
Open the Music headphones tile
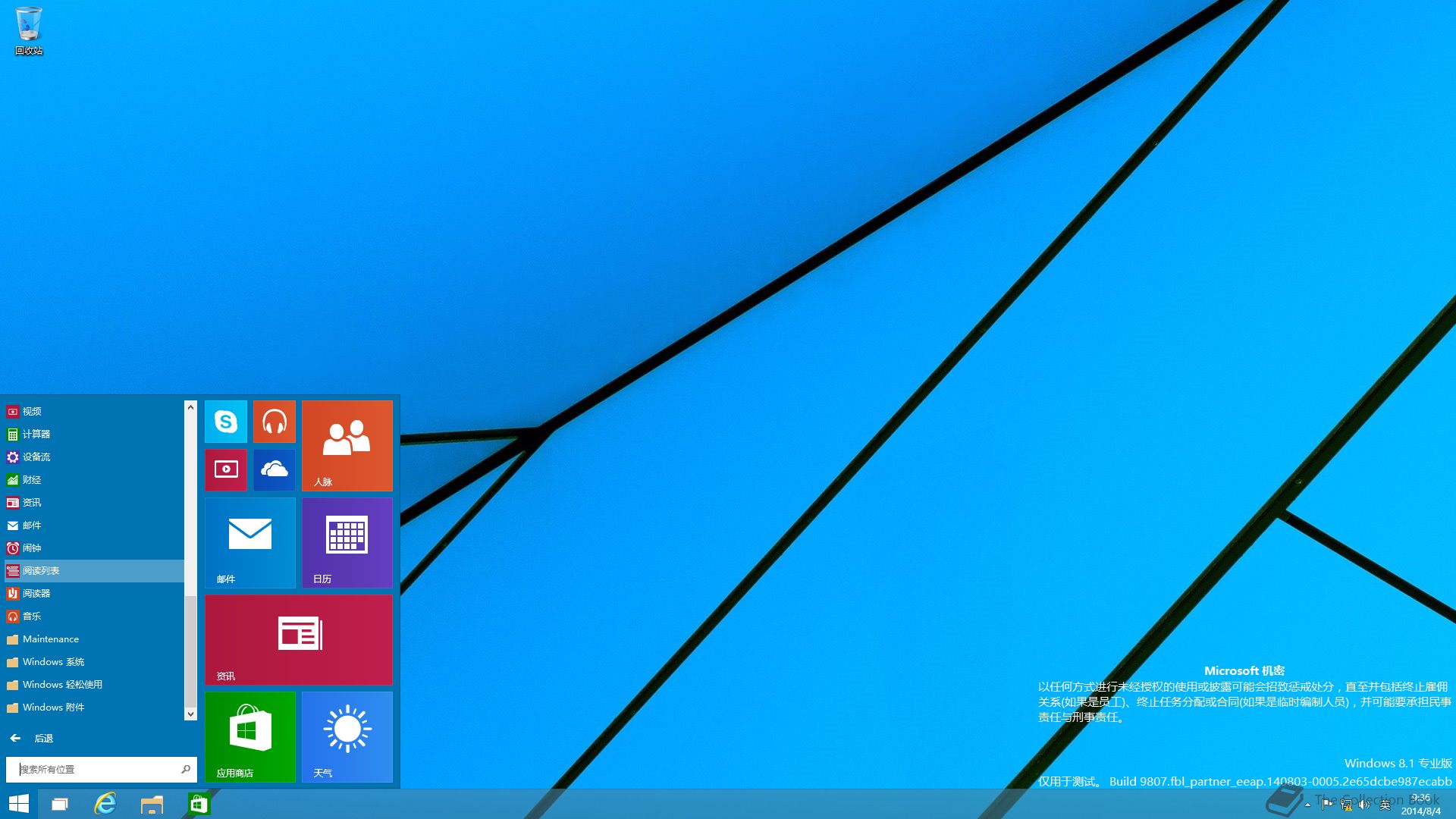click(275, 422)
